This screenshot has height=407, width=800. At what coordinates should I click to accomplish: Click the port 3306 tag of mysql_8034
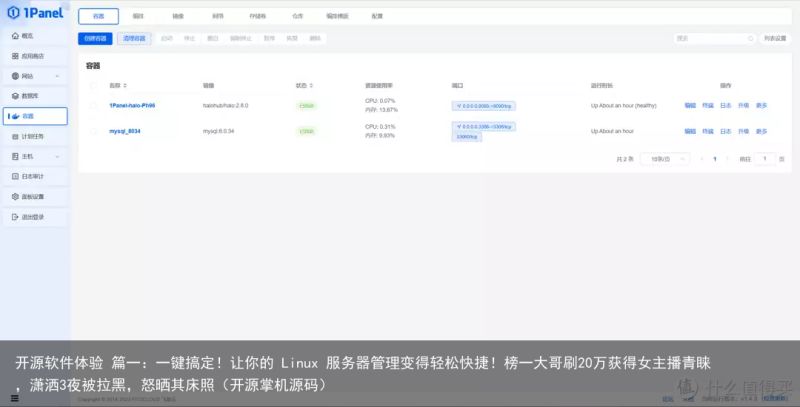[x=484, y=126]
